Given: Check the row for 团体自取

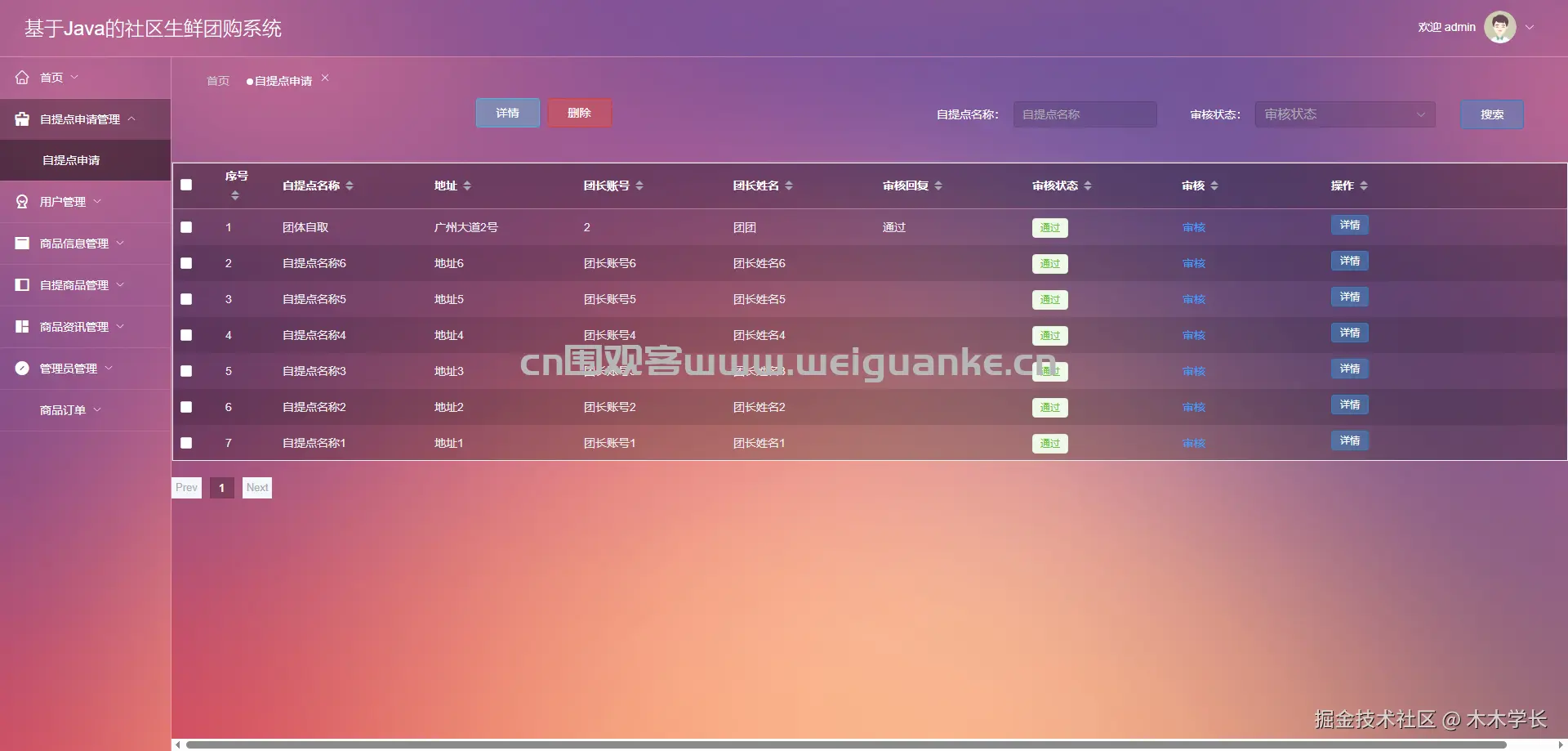Looking at the screenshot, I should coord(186,227).
